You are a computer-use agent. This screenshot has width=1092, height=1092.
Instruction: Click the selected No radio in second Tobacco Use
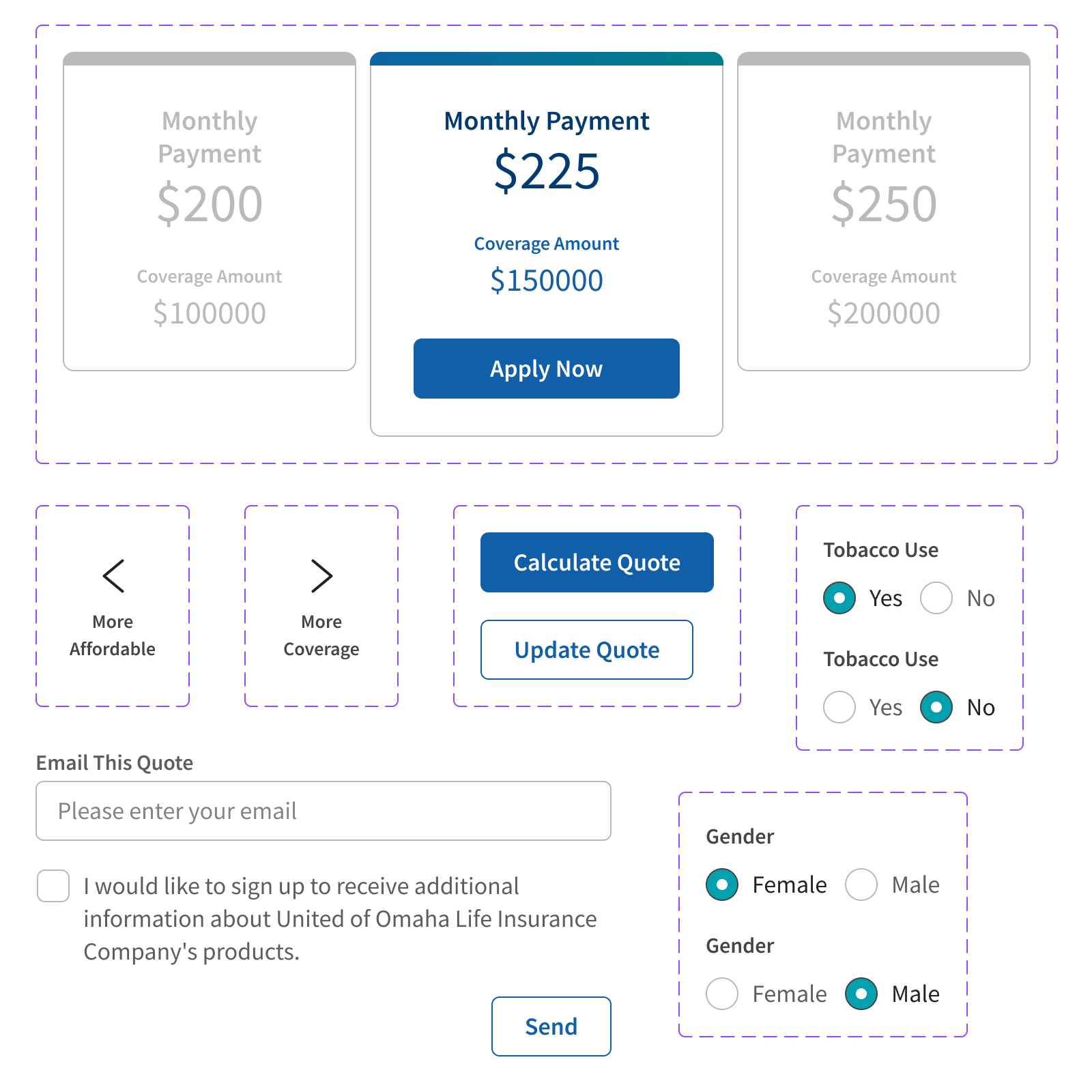point(936,707)
